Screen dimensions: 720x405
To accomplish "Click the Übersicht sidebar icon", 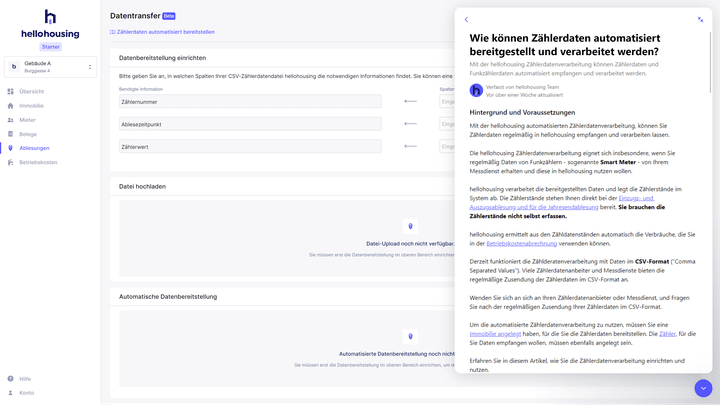I will pyautogui.click(x=11, y=91).
